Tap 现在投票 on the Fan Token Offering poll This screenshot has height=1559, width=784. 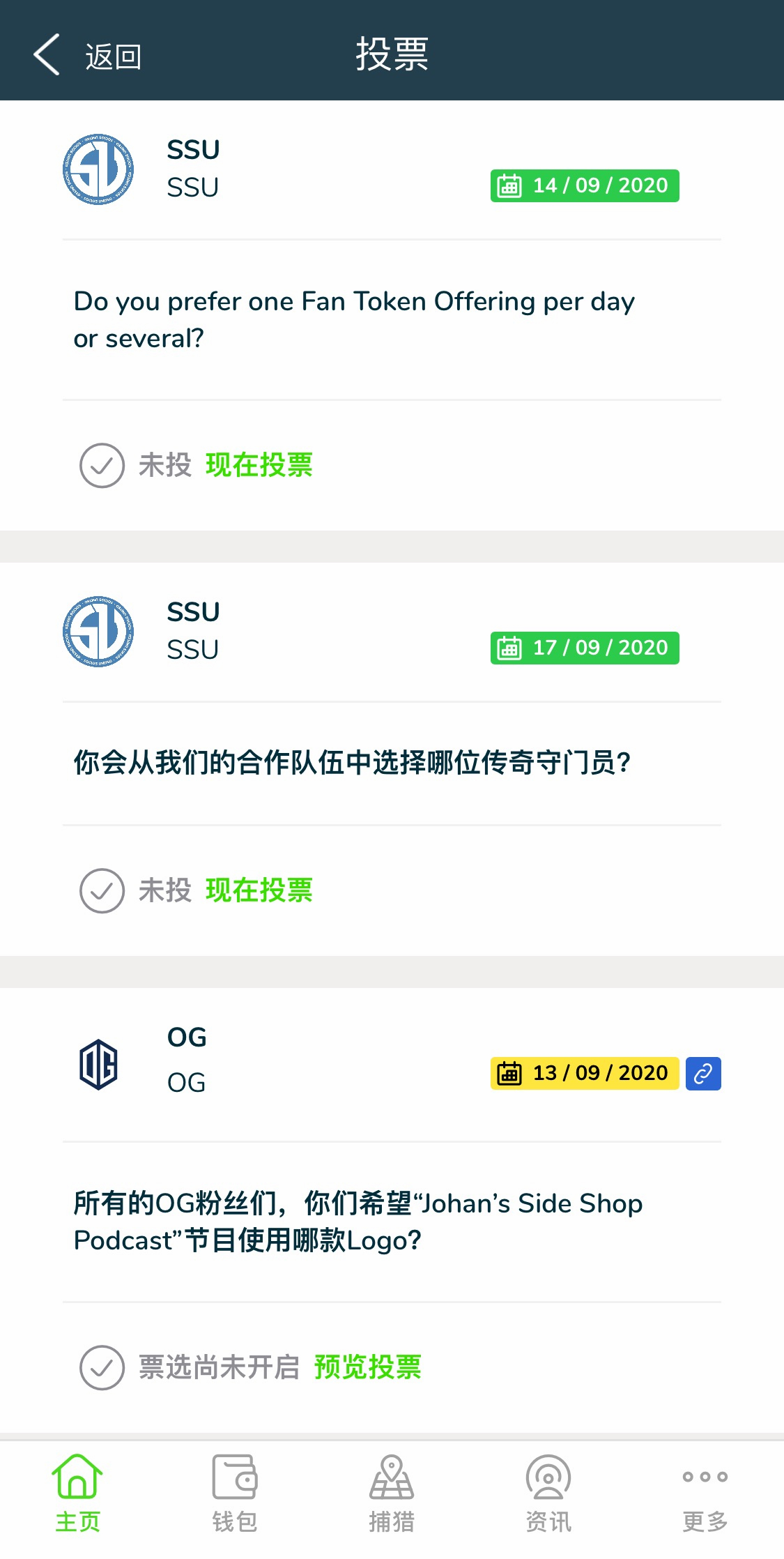(259, 465)
